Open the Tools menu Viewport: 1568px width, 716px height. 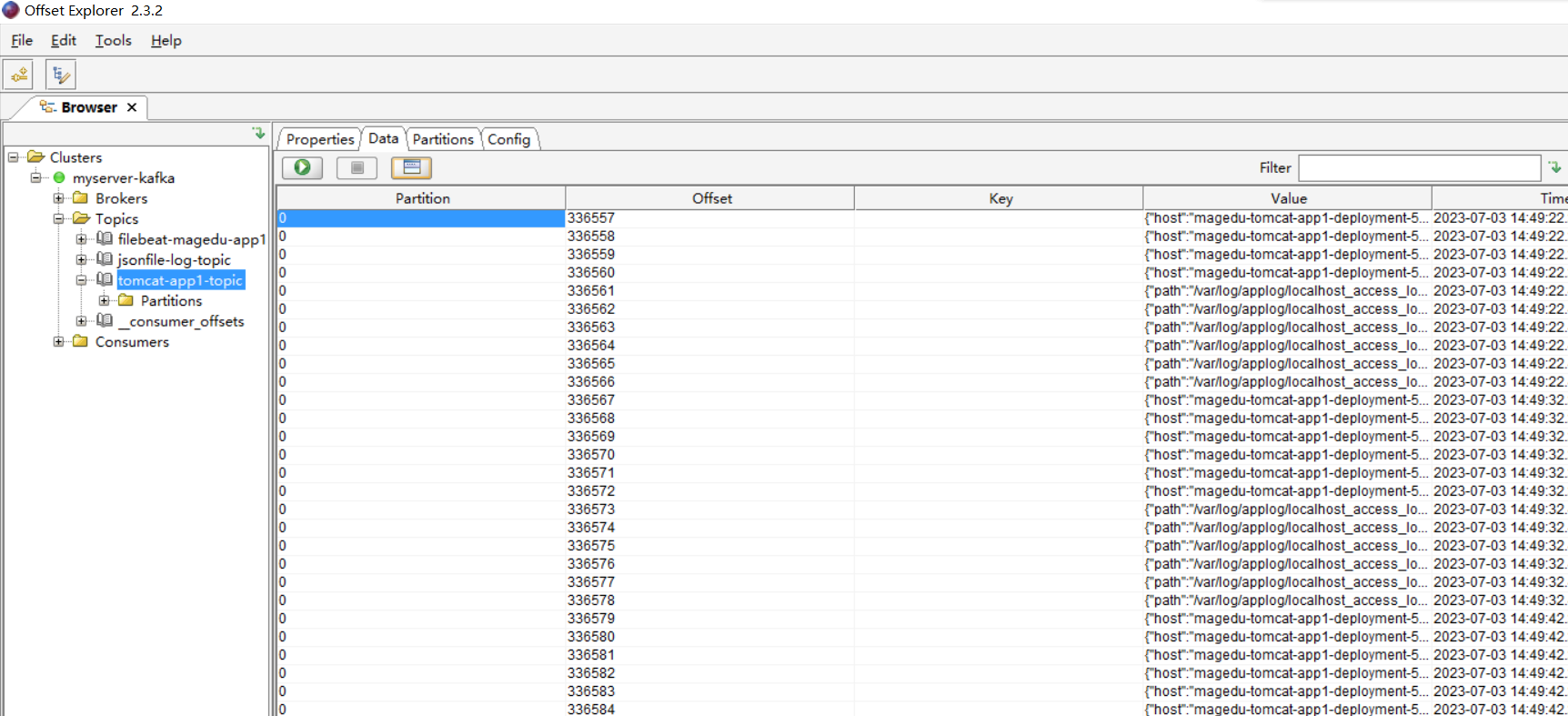(x=114, y=41)
